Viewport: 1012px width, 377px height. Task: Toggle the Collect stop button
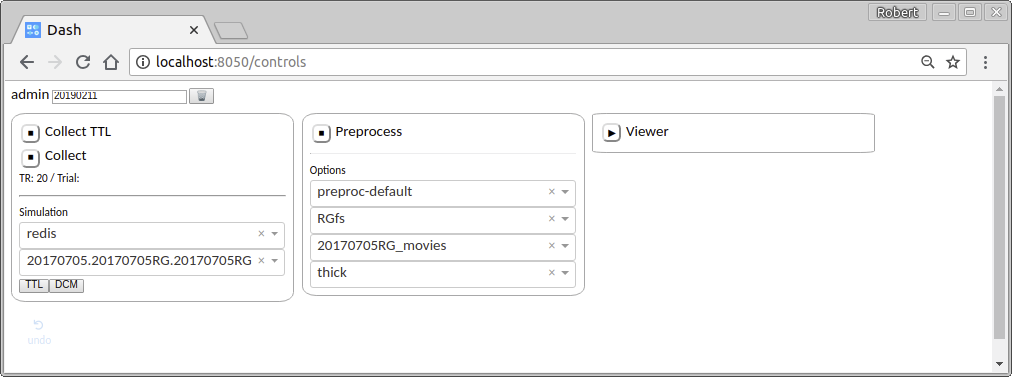click(30, 158)
